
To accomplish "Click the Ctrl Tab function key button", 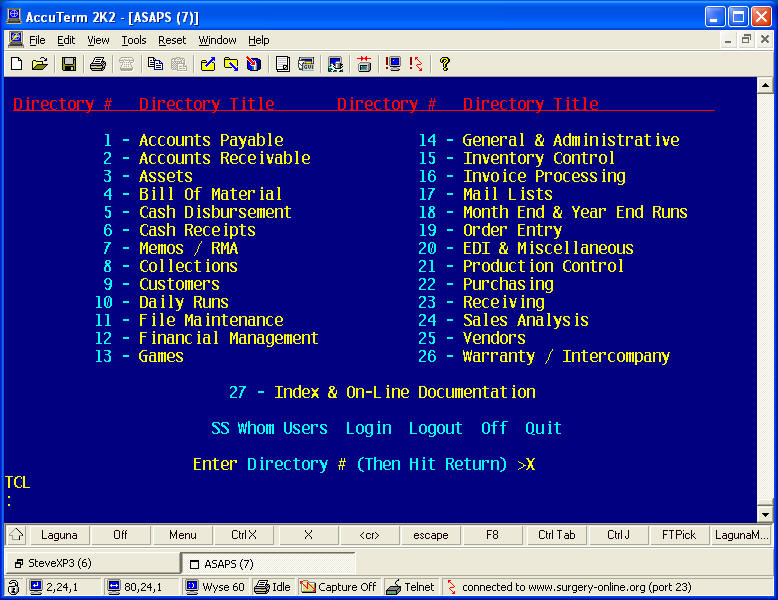I will pos(556,535).
